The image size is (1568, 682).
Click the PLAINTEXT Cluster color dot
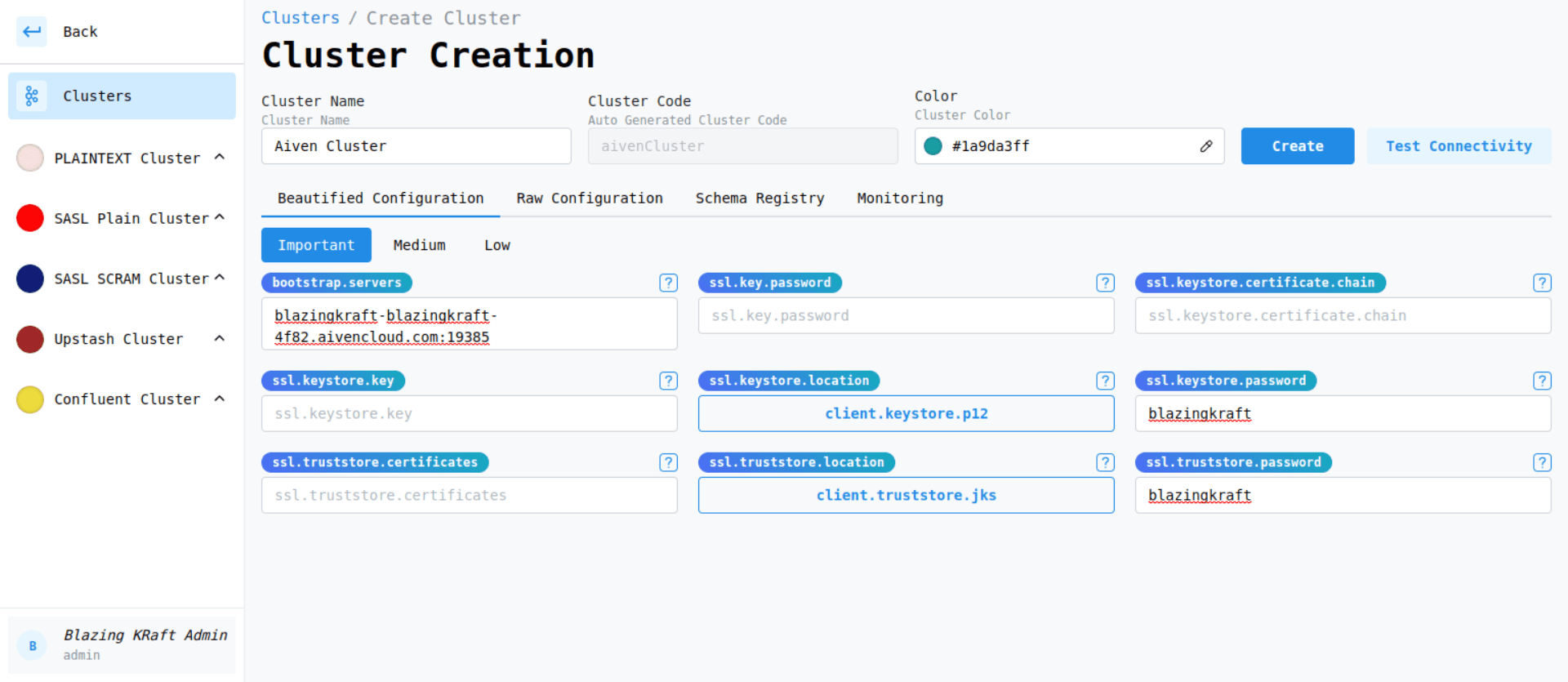click(30, 158)
